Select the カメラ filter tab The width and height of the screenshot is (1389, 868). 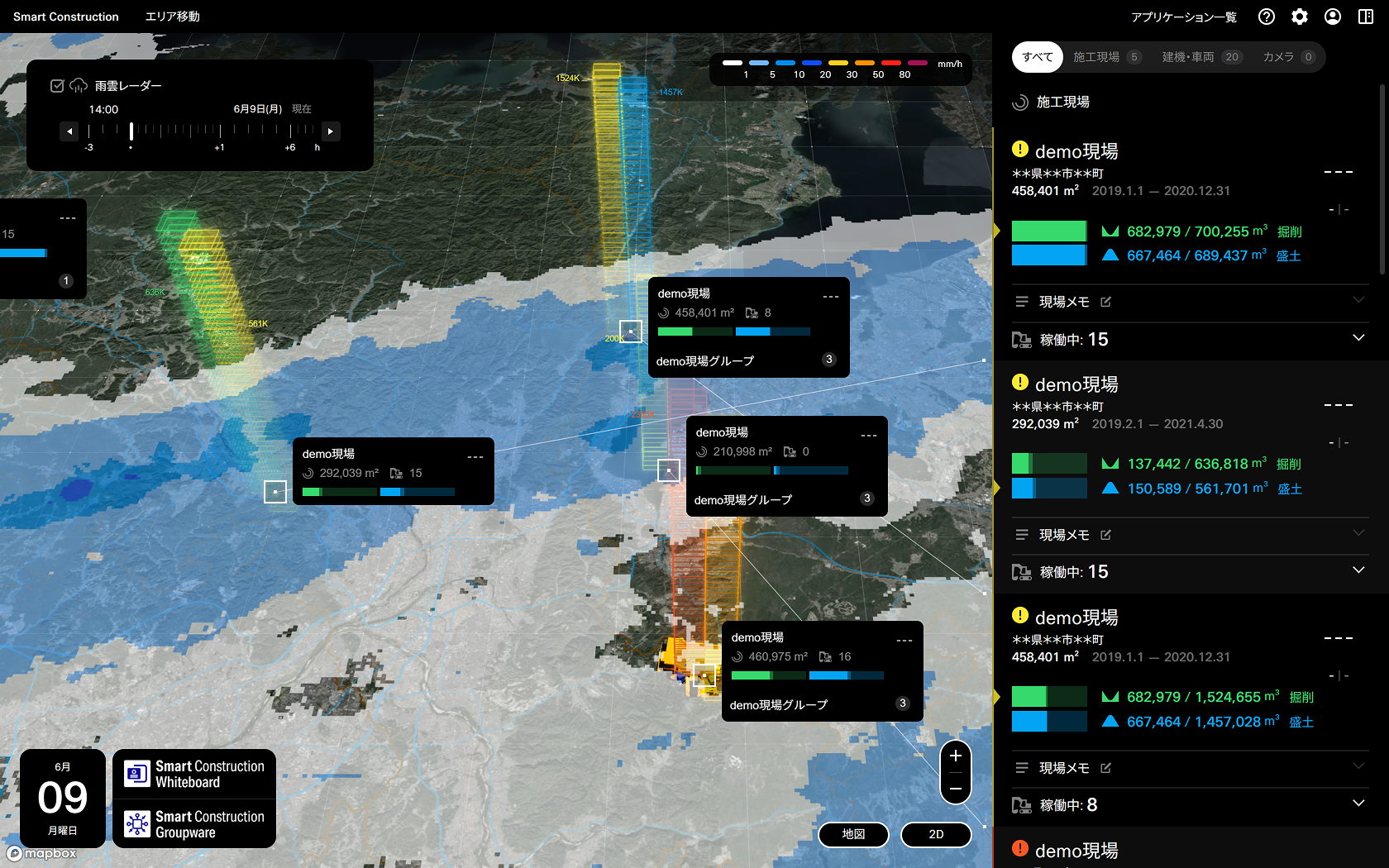point(1289,57)
